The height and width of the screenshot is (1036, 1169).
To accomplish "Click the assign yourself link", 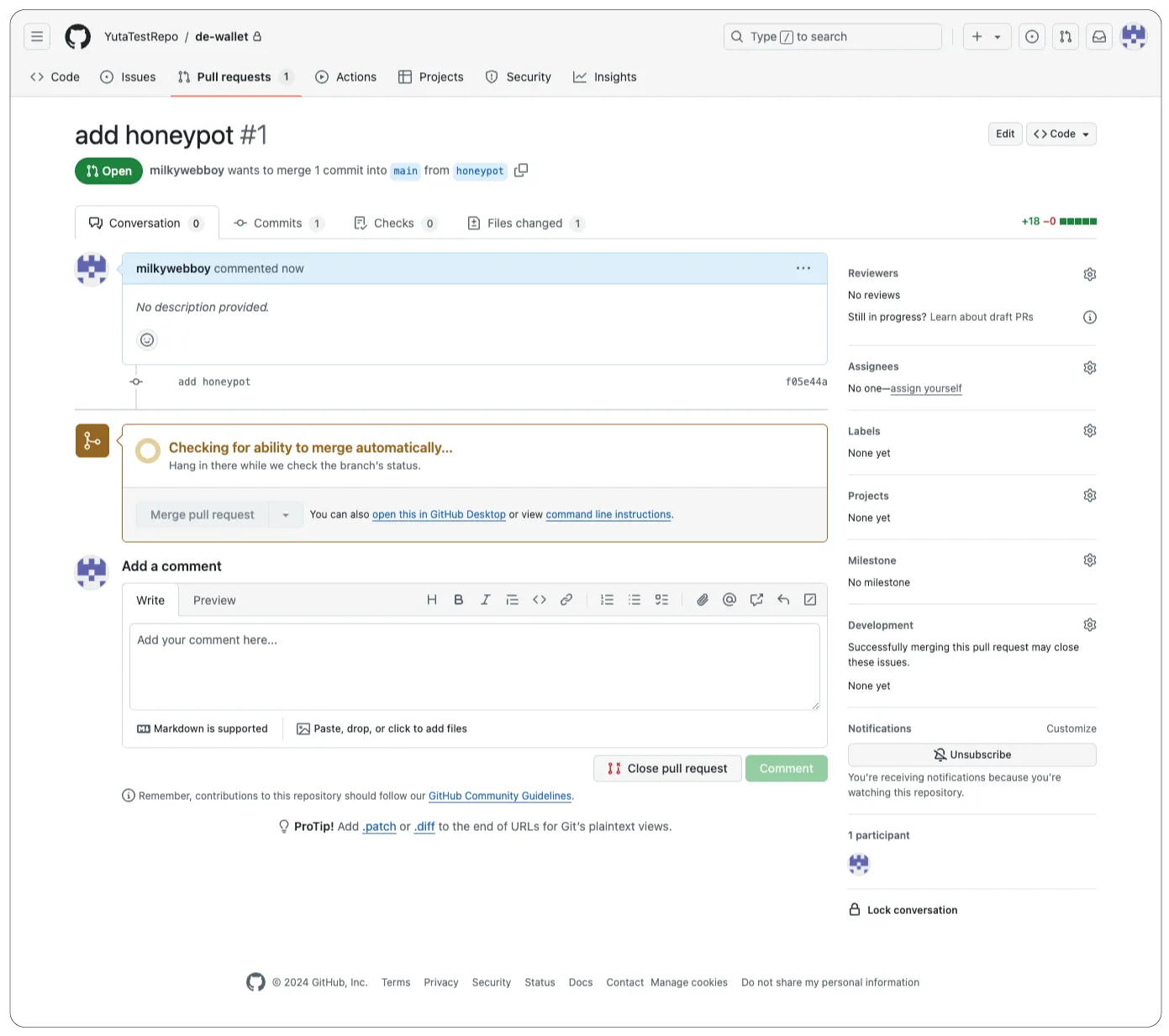I will [926, 389].
